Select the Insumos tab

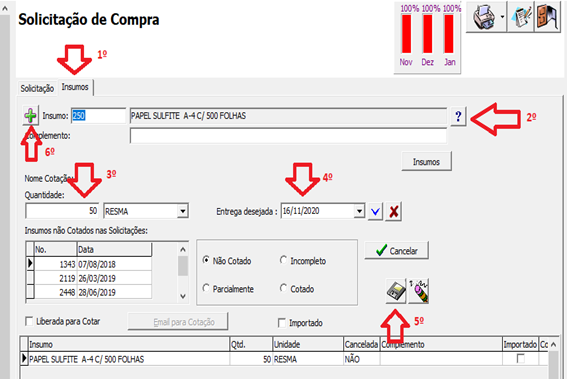pyautogui.click(x=75, y=87)
